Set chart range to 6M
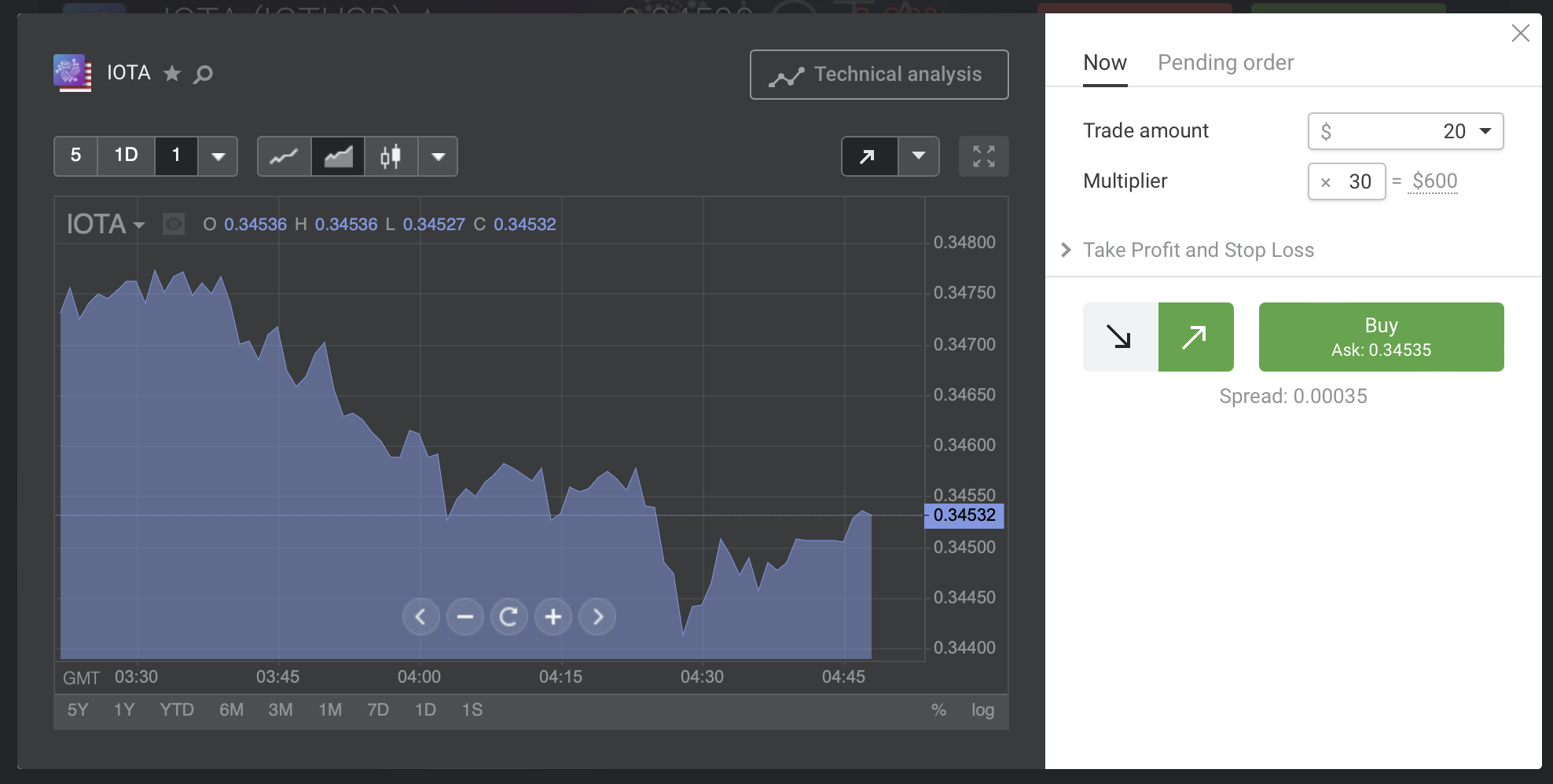1553x784 pixels. coord(231,710)
